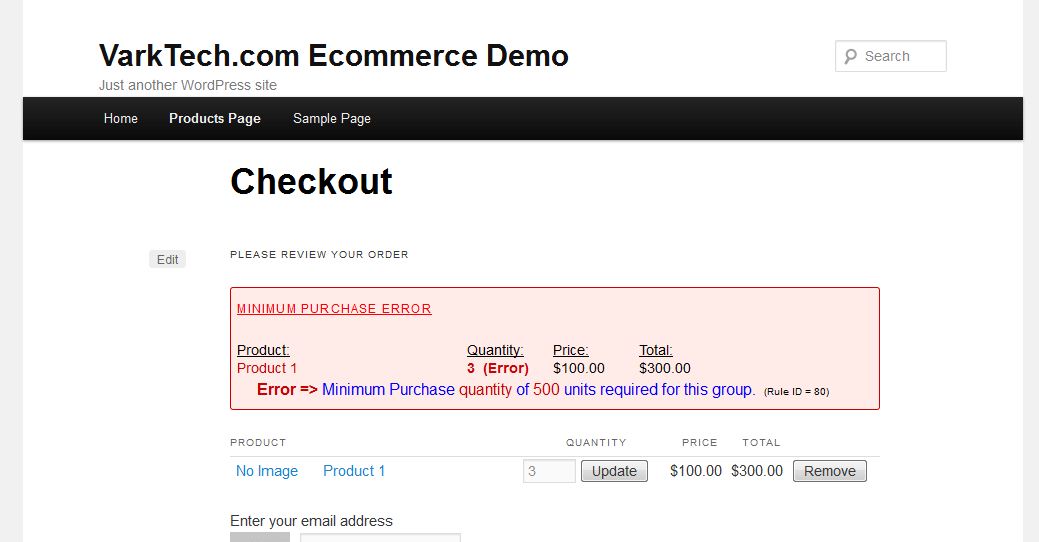Click the Edit button beside the order

click(x=168, y=260)
